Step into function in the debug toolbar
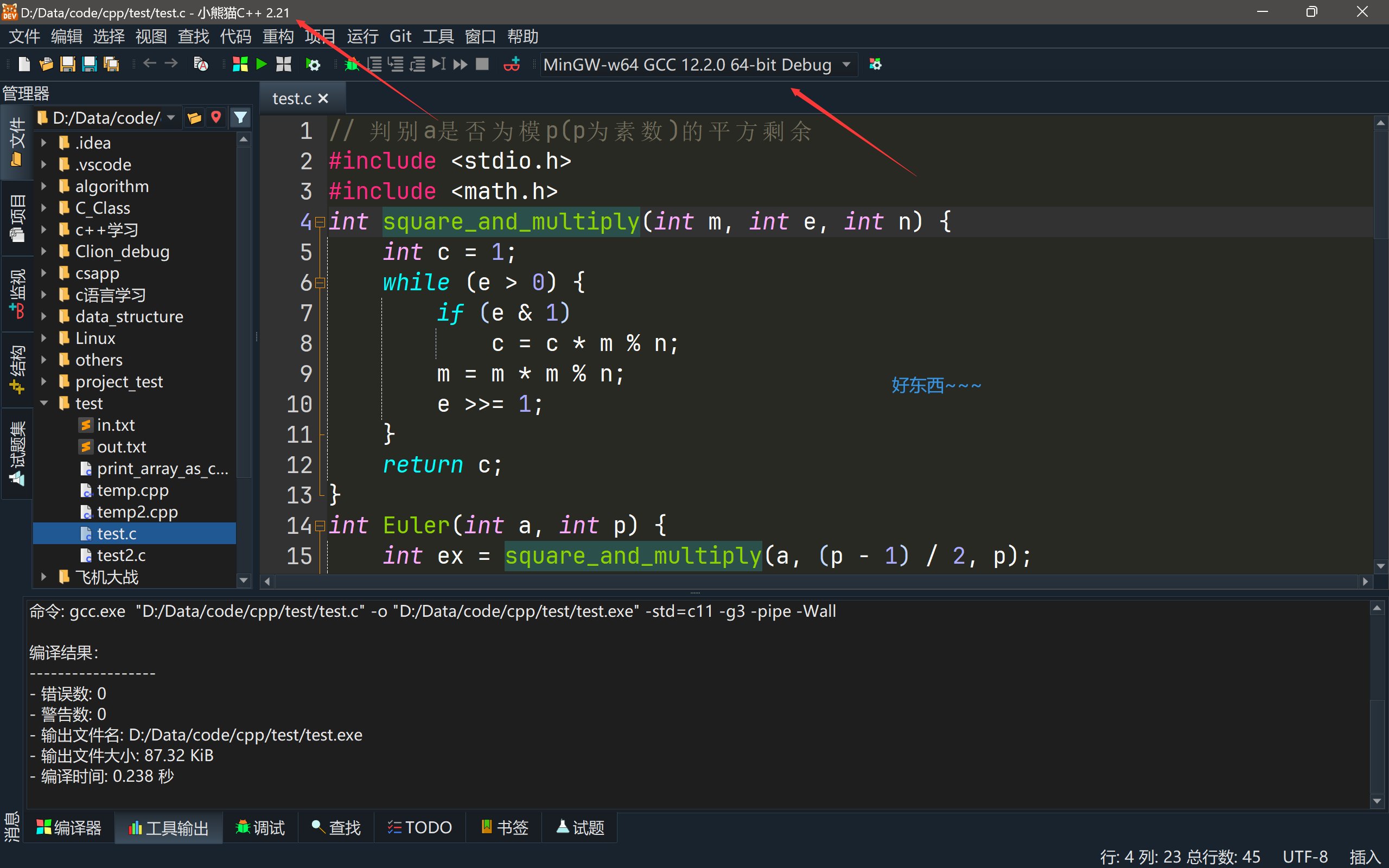Screen dimensions: 1389x868 click(396, 65)
